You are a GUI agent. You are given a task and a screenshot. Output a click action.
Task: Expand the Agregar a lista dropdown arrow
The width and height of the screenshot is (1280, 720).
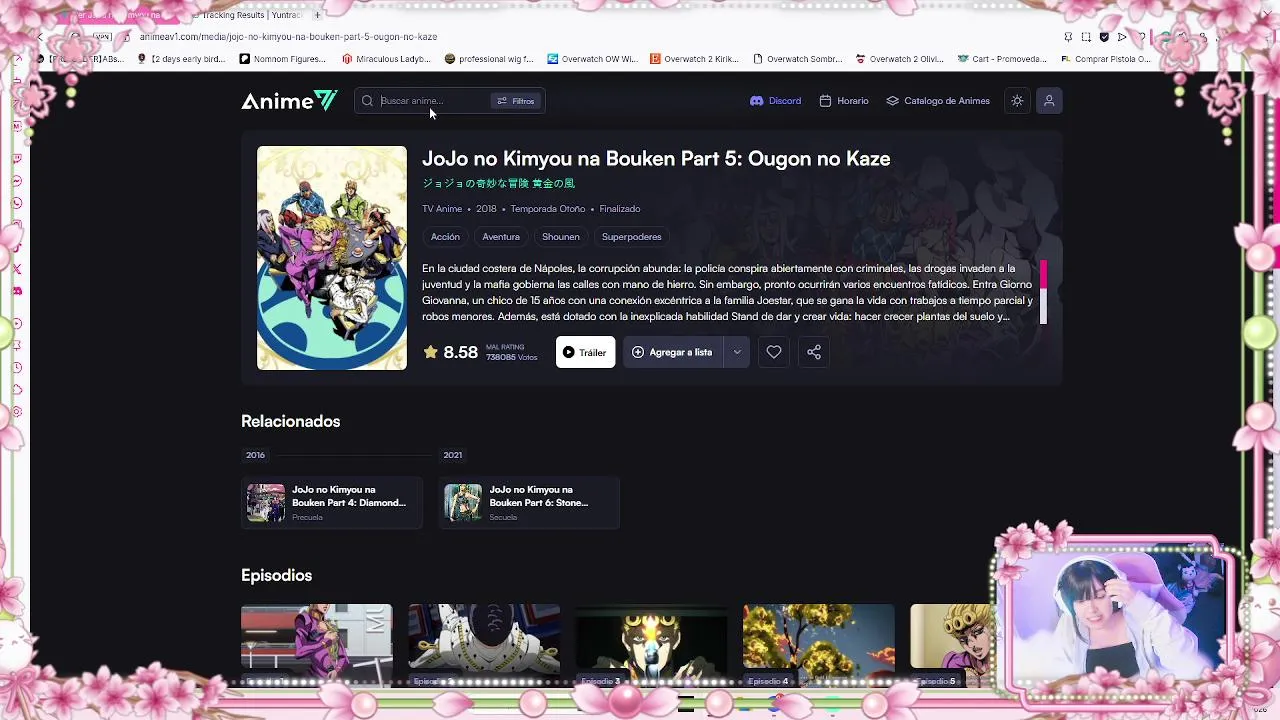pos(737,352)
